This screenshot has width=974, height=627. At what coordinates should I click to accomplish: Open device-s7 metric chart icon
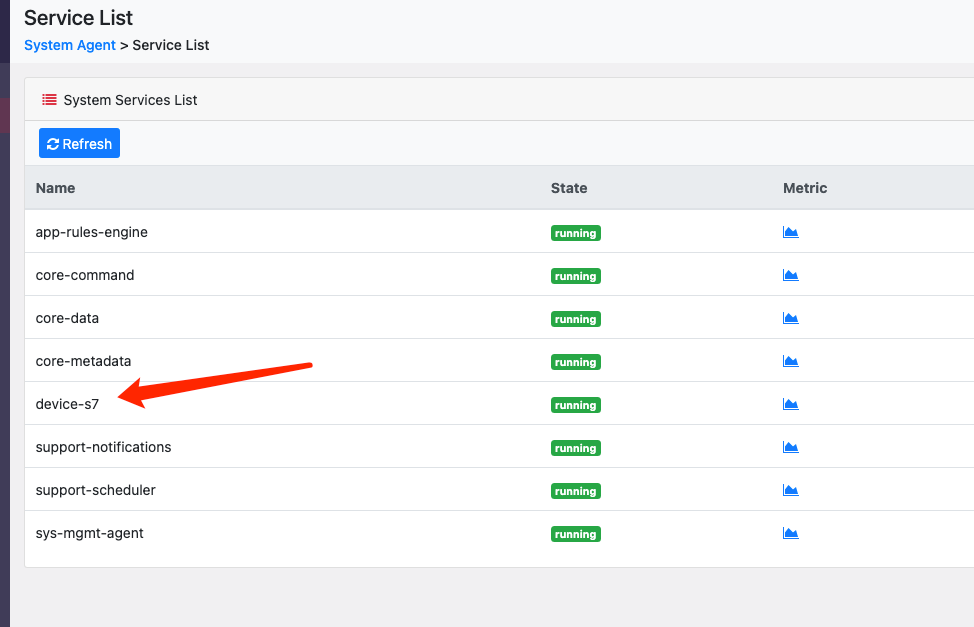790,404
